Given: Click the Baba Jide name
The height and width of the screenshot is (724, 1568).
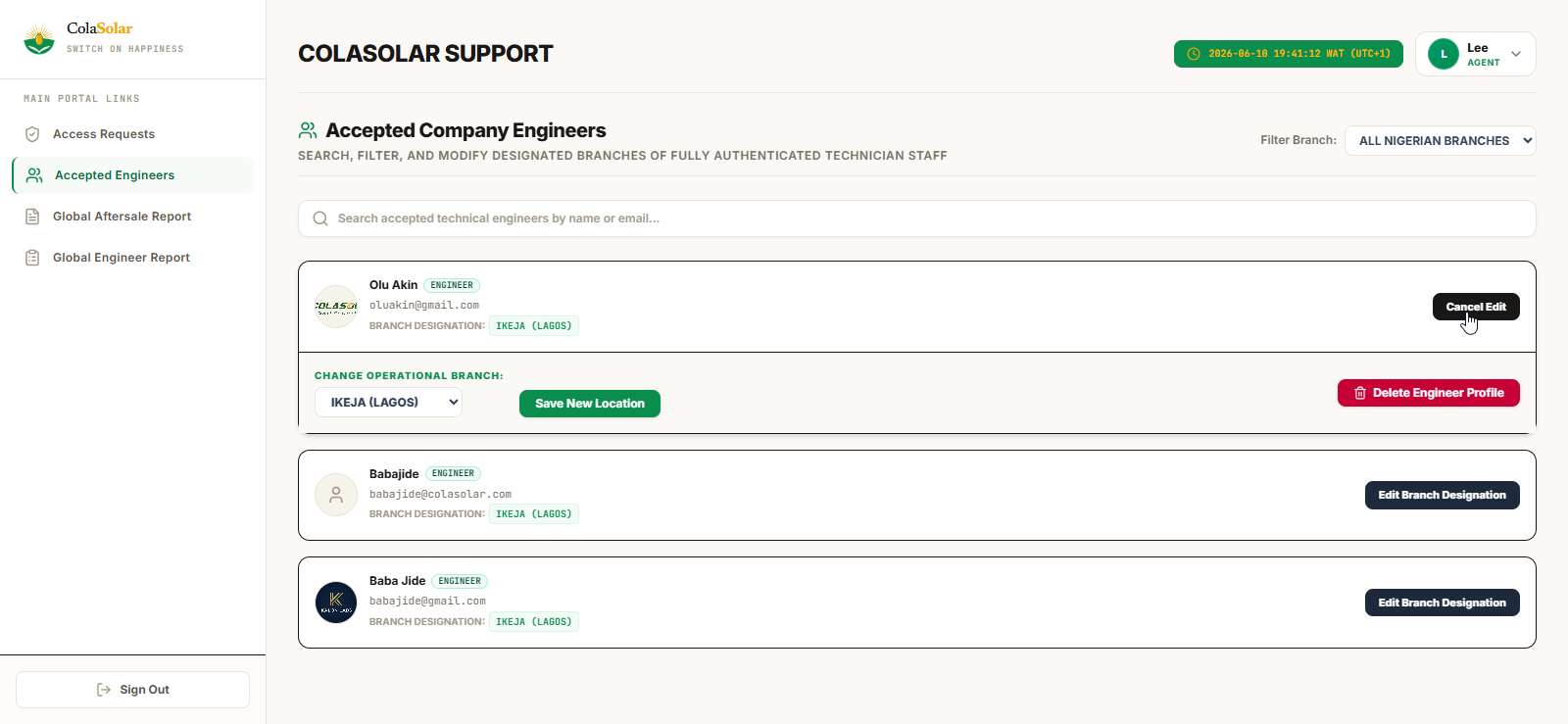Looking at the screenshot, I should pyautogui.click(x=397, y=581).
